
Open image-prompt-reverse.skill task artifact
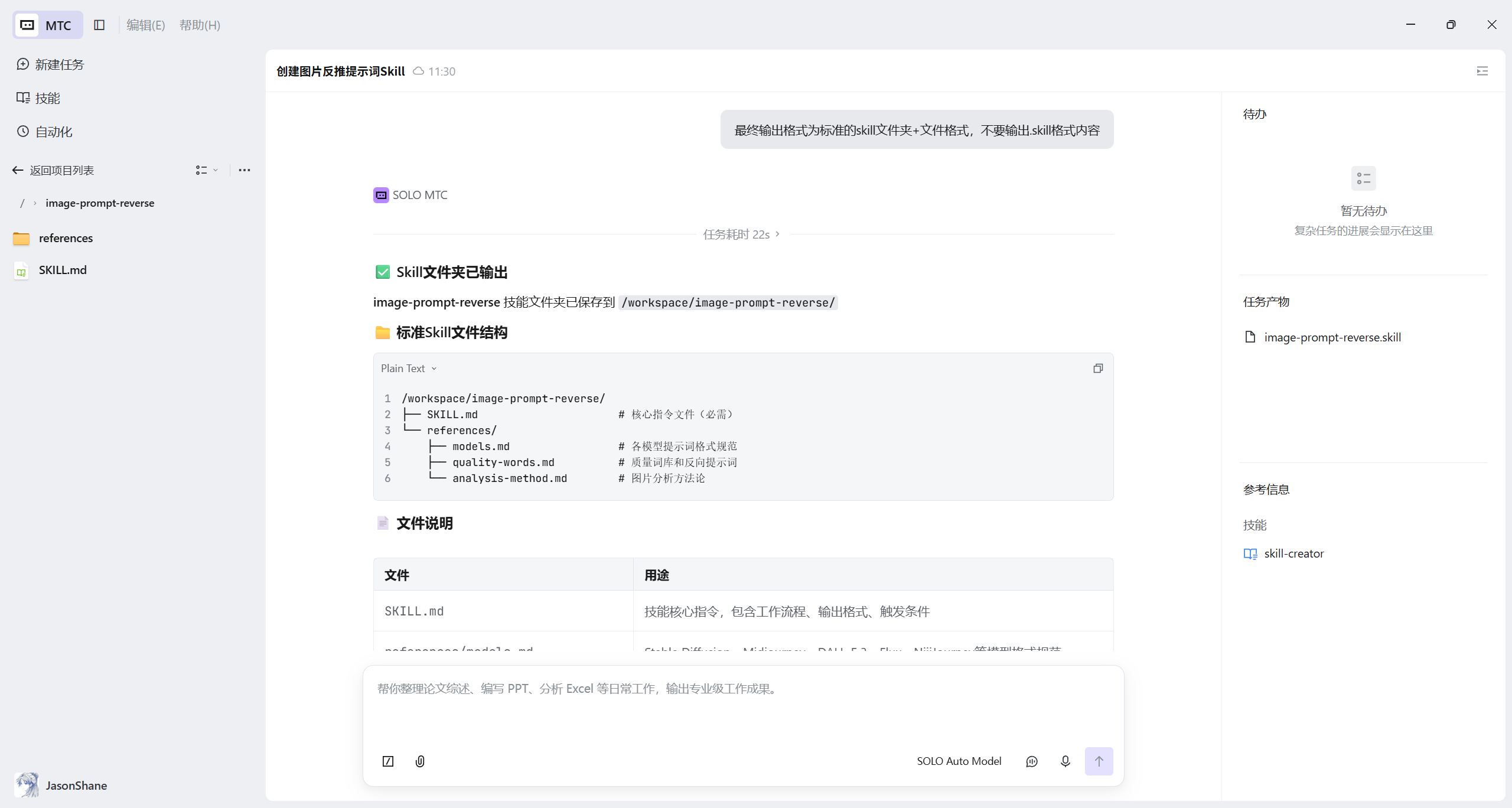1323,337
